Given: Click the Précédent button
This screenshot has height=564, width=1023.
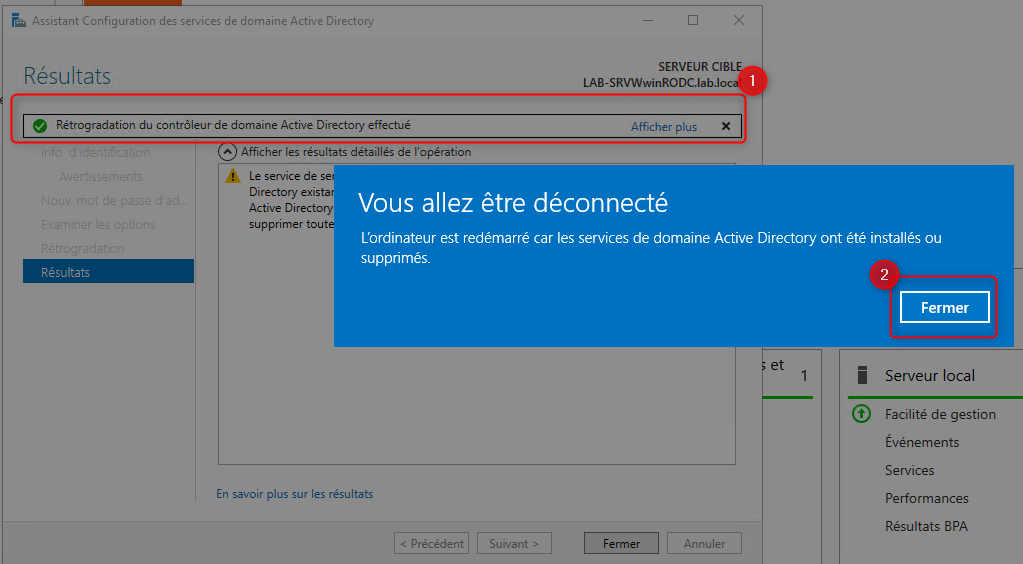Looking at the screenshot, I should (431, 543).
